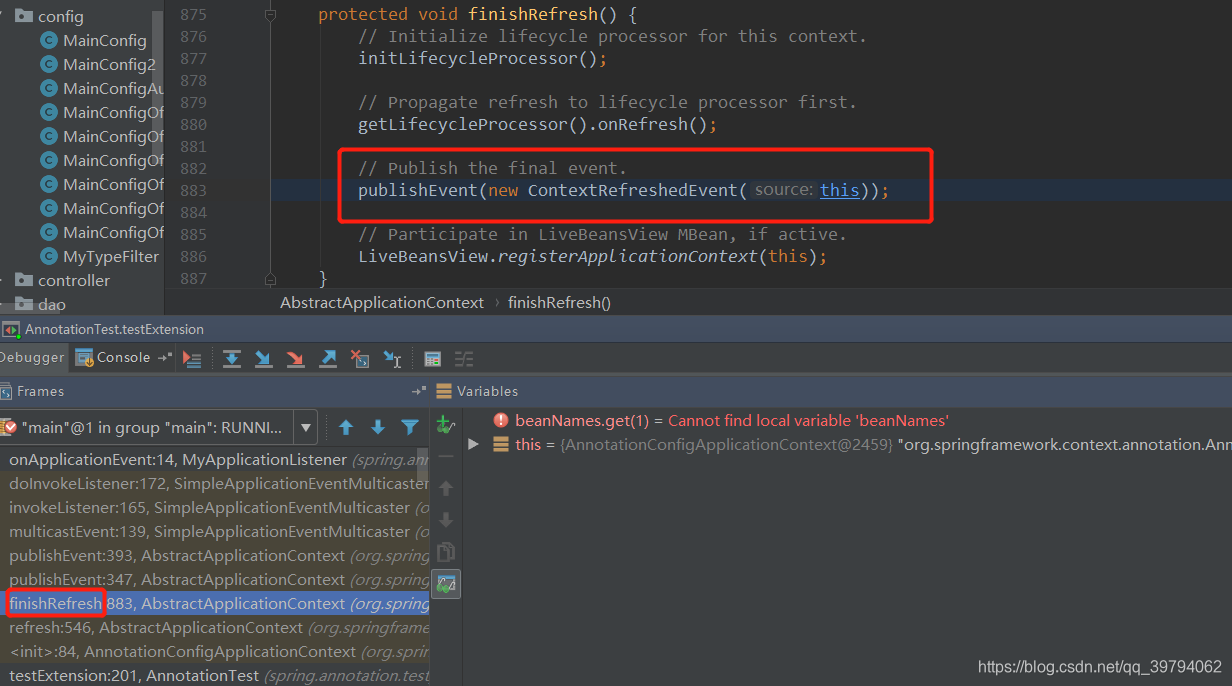This screenshot has width=1232, height=686.
Task: Select the <init>:84 frame
Action: pyautogui.click(x=214, y=652)
